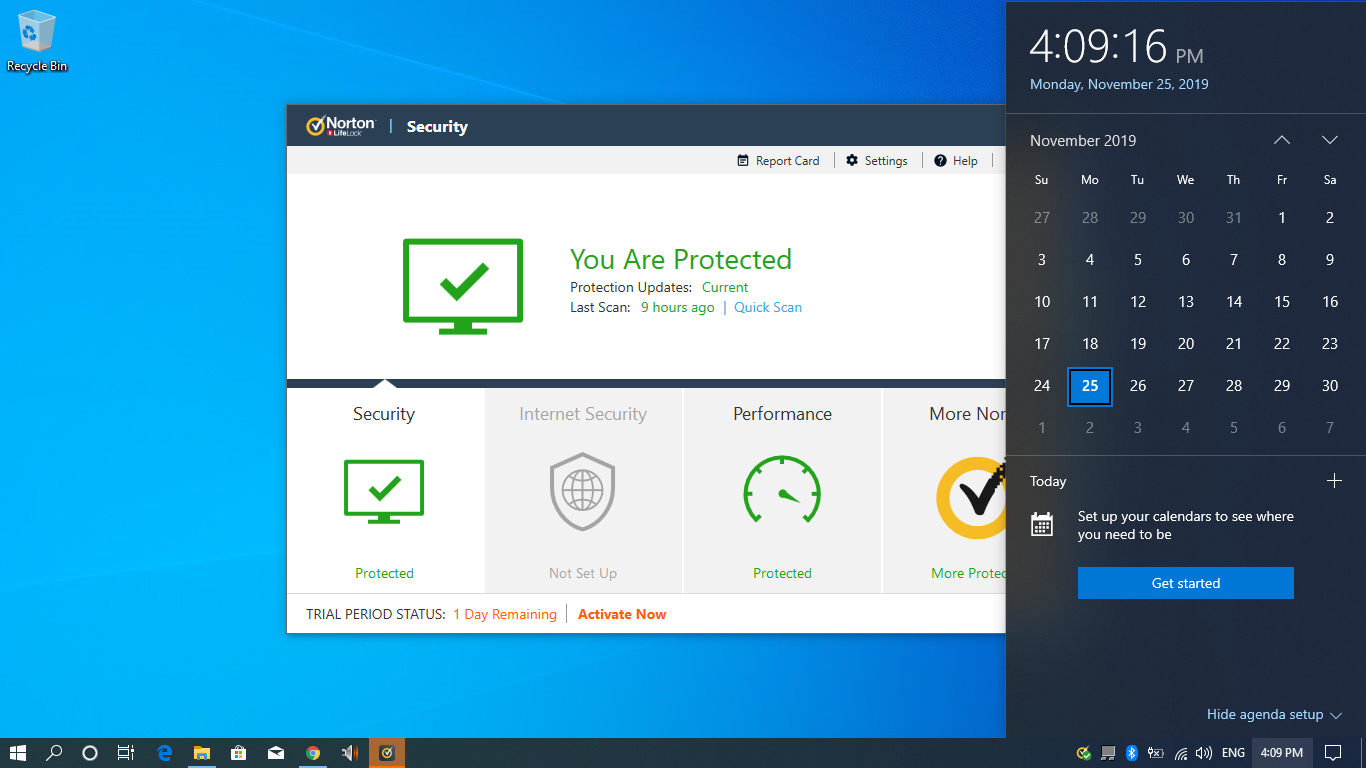
Task: Open Norton Settings
Action: click(877, 160)
